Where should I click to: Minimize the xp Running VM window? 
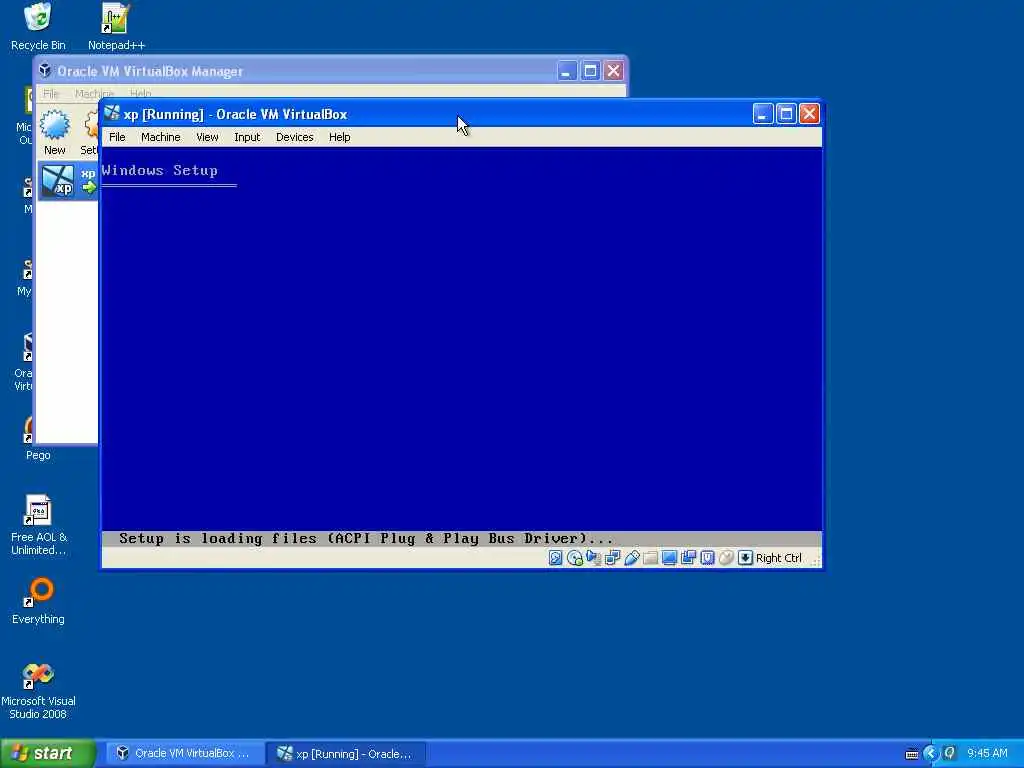click(763, 114)
